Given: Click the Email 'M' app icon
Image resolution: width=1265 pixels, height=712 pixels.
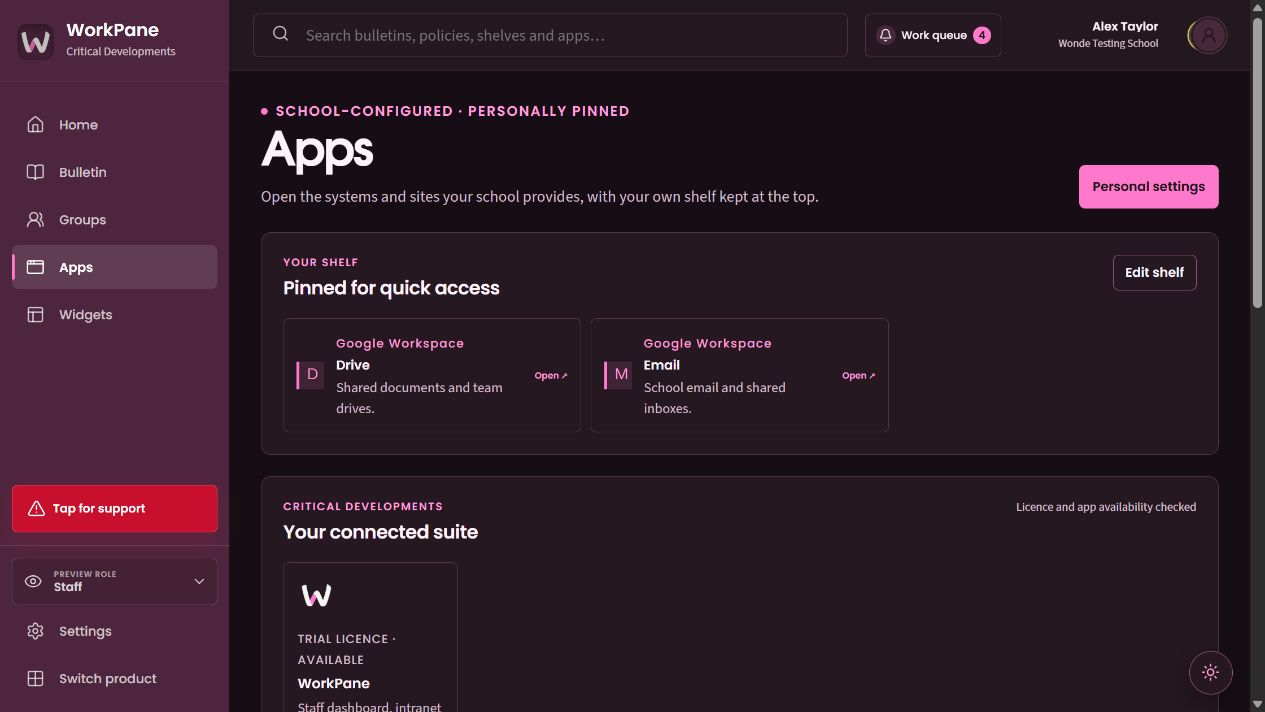Looking at the screenshot, I should (x=619, y=375).
